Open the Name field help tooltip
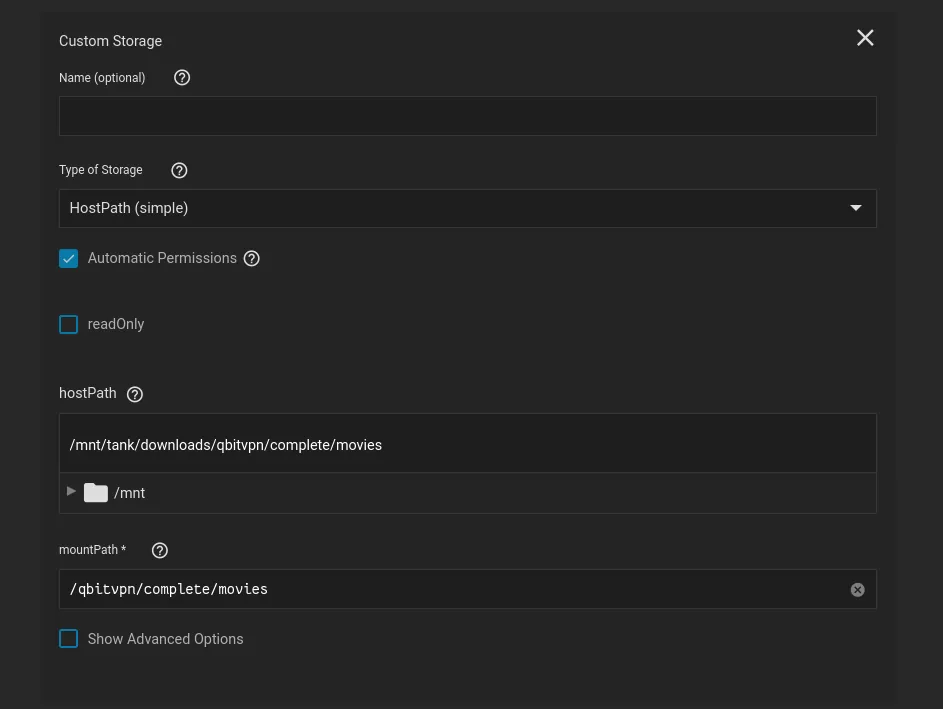This screenshot has height=709, width=943. tap(182, 77)
